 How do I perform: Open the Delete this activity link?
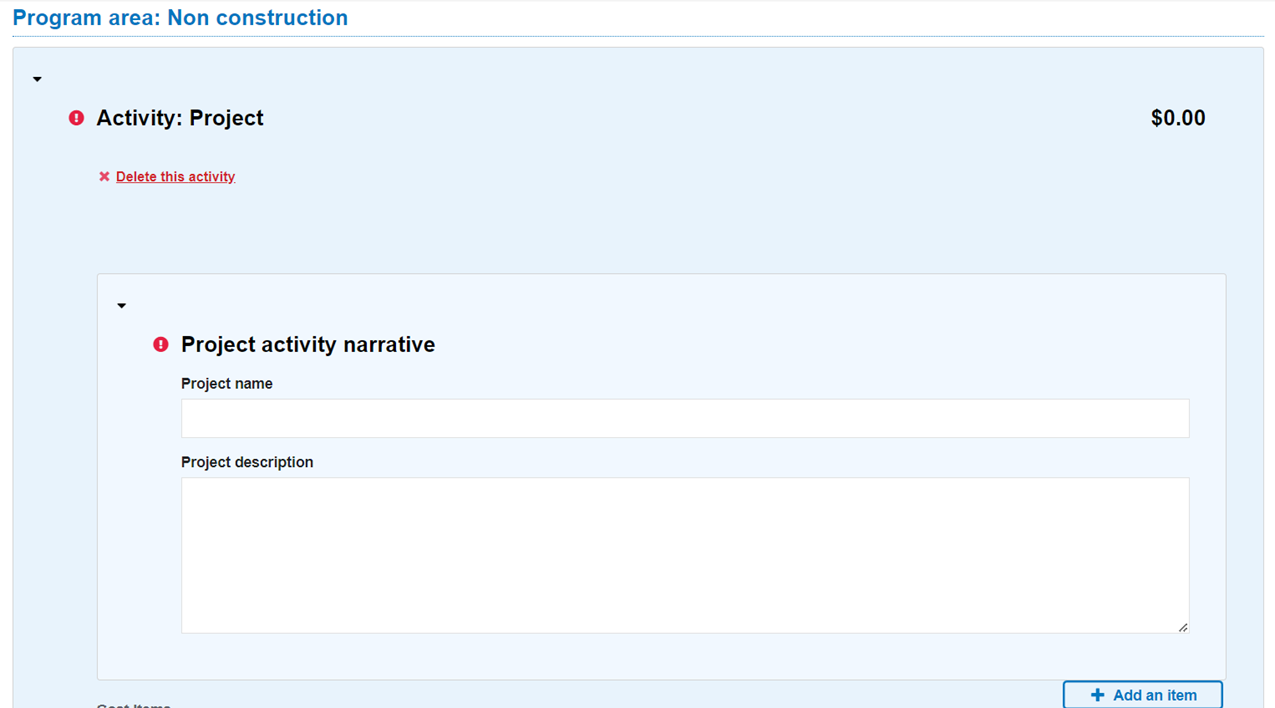coord(175,177)
